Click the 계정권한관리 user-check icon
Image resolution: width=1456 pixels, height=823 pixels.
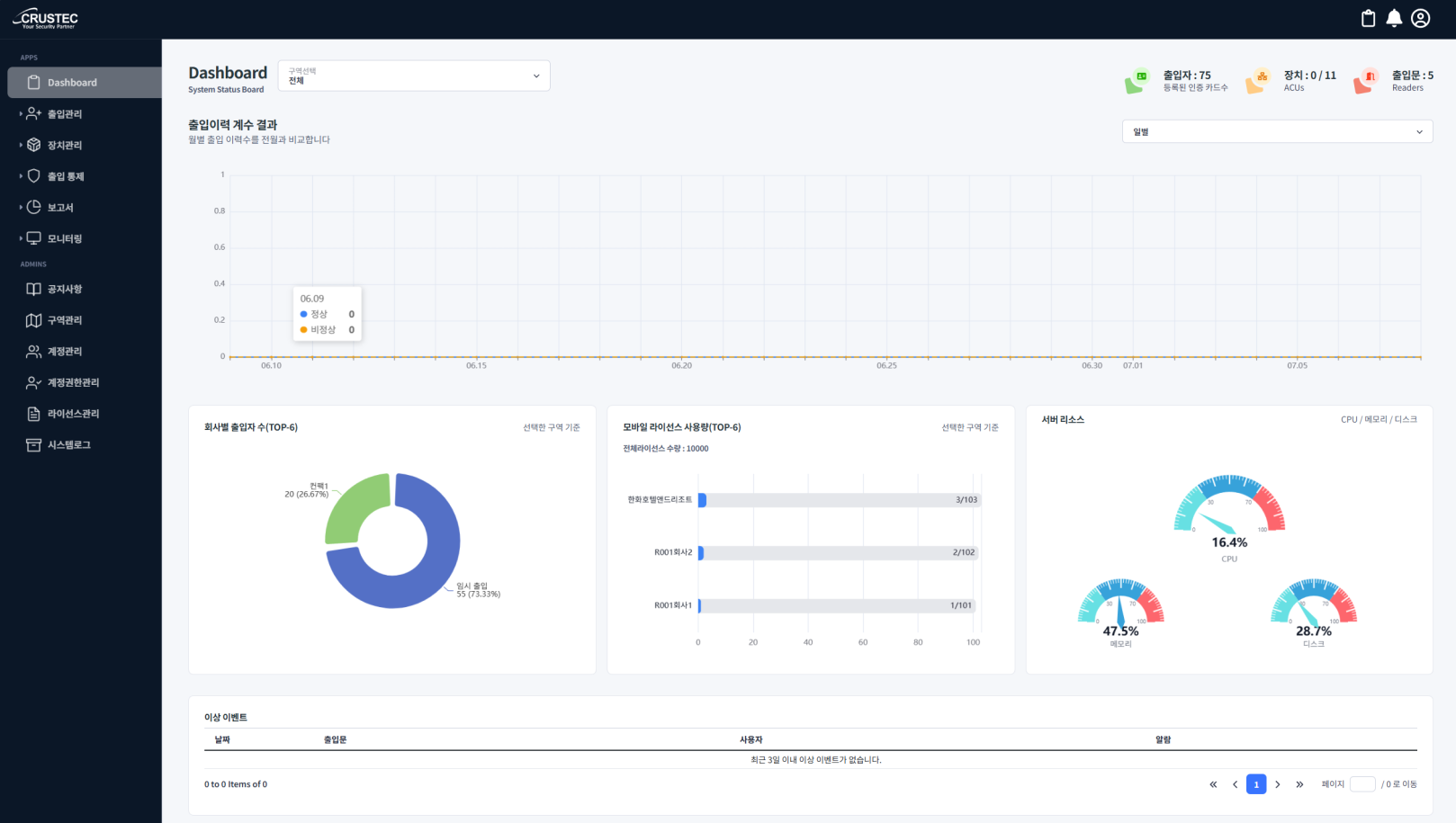[33, 382]
